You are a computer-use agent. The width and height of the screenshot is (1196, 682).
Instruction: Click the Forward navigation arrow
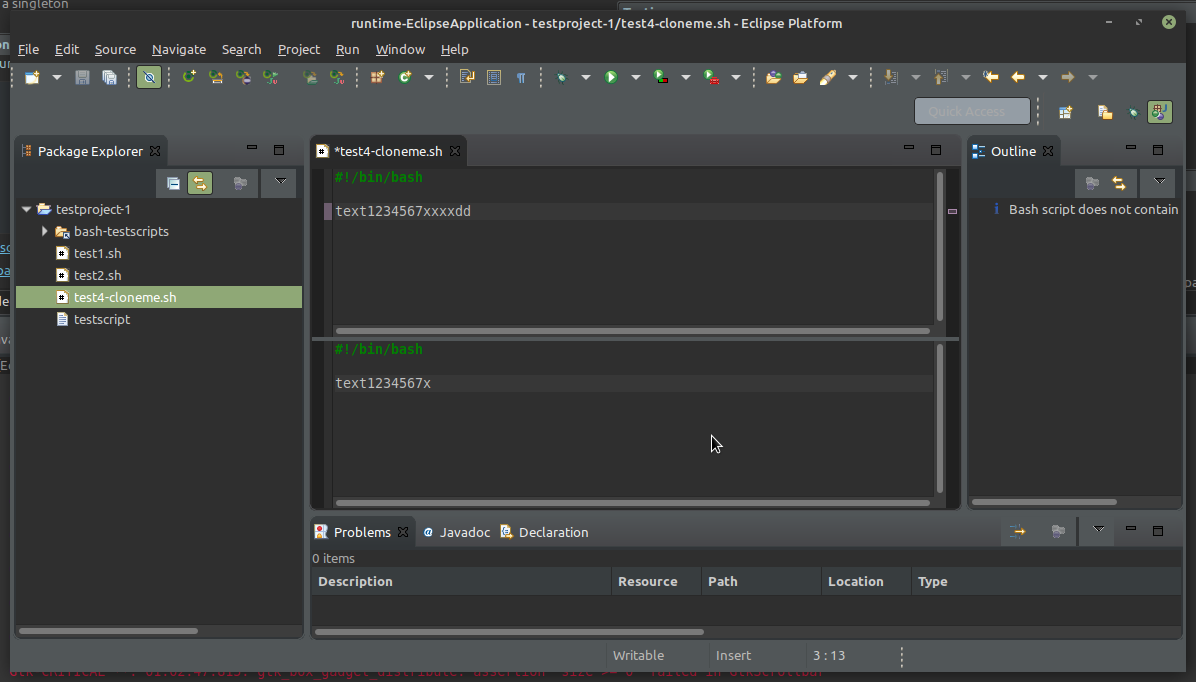(1068, 77)
